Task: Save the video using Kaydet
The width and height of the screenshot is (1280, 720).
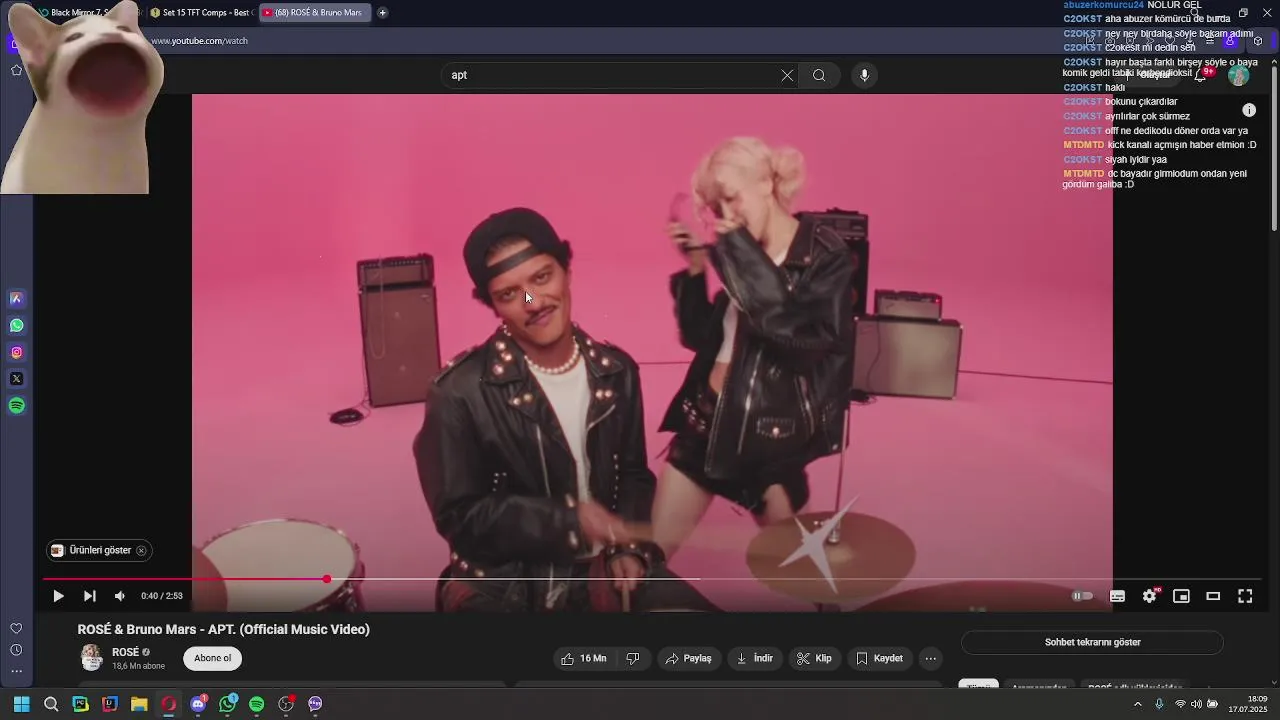Action: 879,658
